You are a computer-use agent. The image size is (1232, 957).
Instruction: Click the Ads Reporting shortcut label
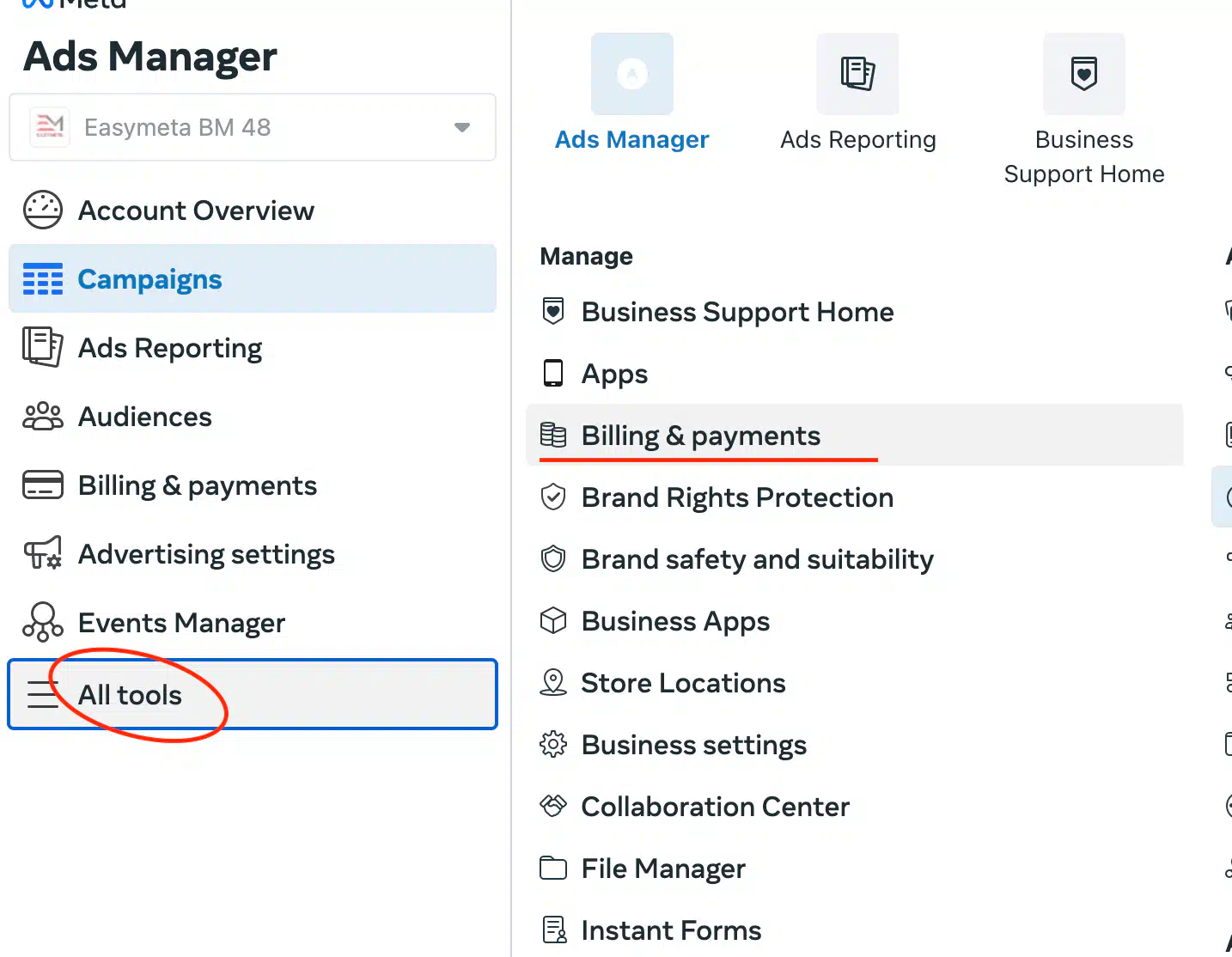pos(858,139)
